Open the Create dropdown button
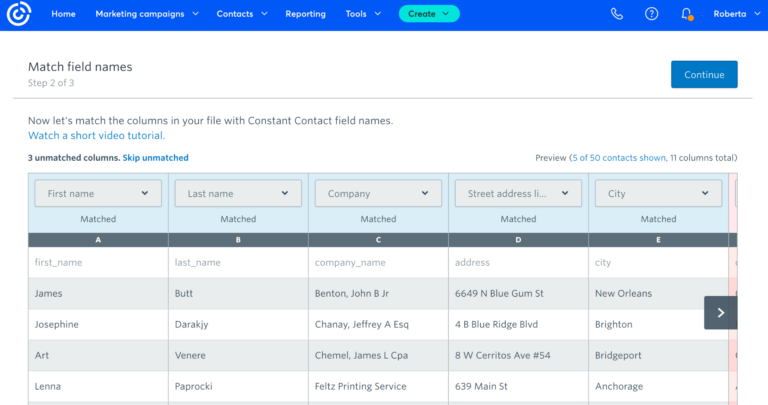This screenshot has height=405, width=768. (429, 14)
